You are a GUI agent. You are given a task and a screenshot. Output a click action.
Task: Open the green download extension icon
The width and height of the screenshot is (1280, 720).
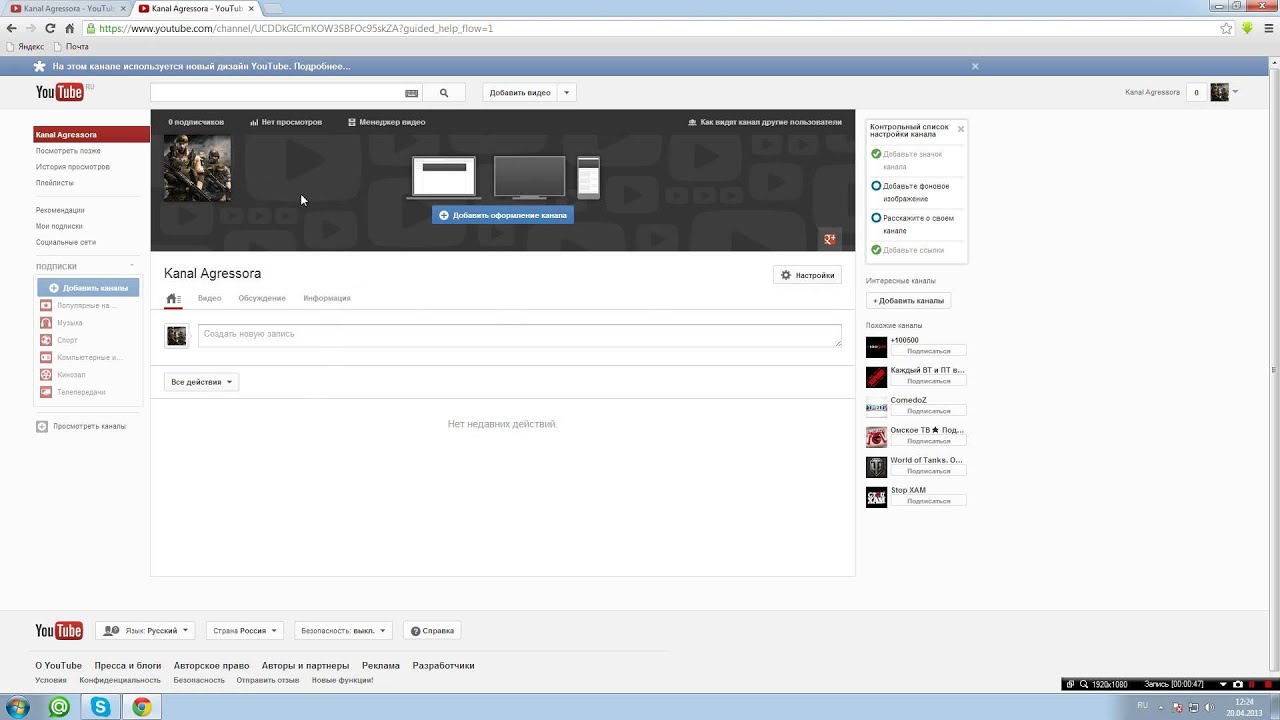tap(1247, 28)
